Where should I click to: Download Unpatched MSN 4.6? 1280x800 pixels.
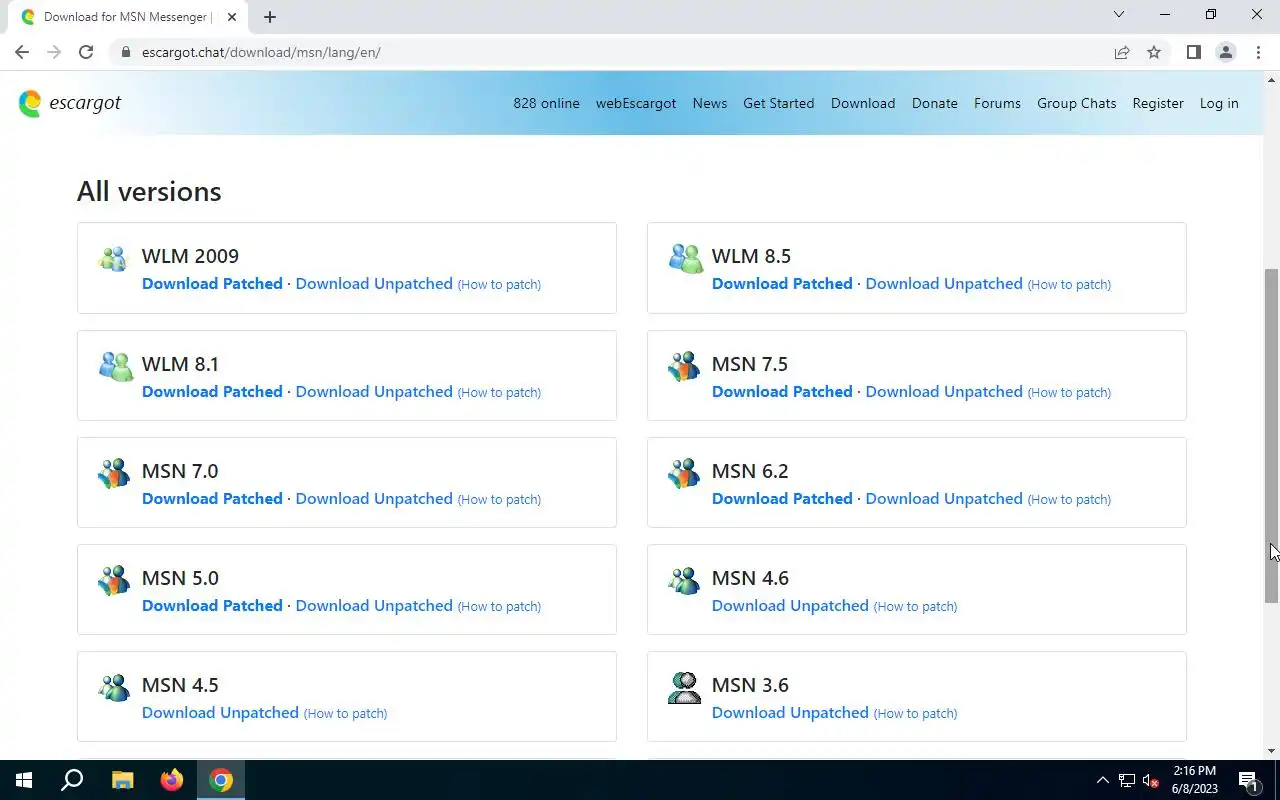pyautogui.click(x=790, y=606)
